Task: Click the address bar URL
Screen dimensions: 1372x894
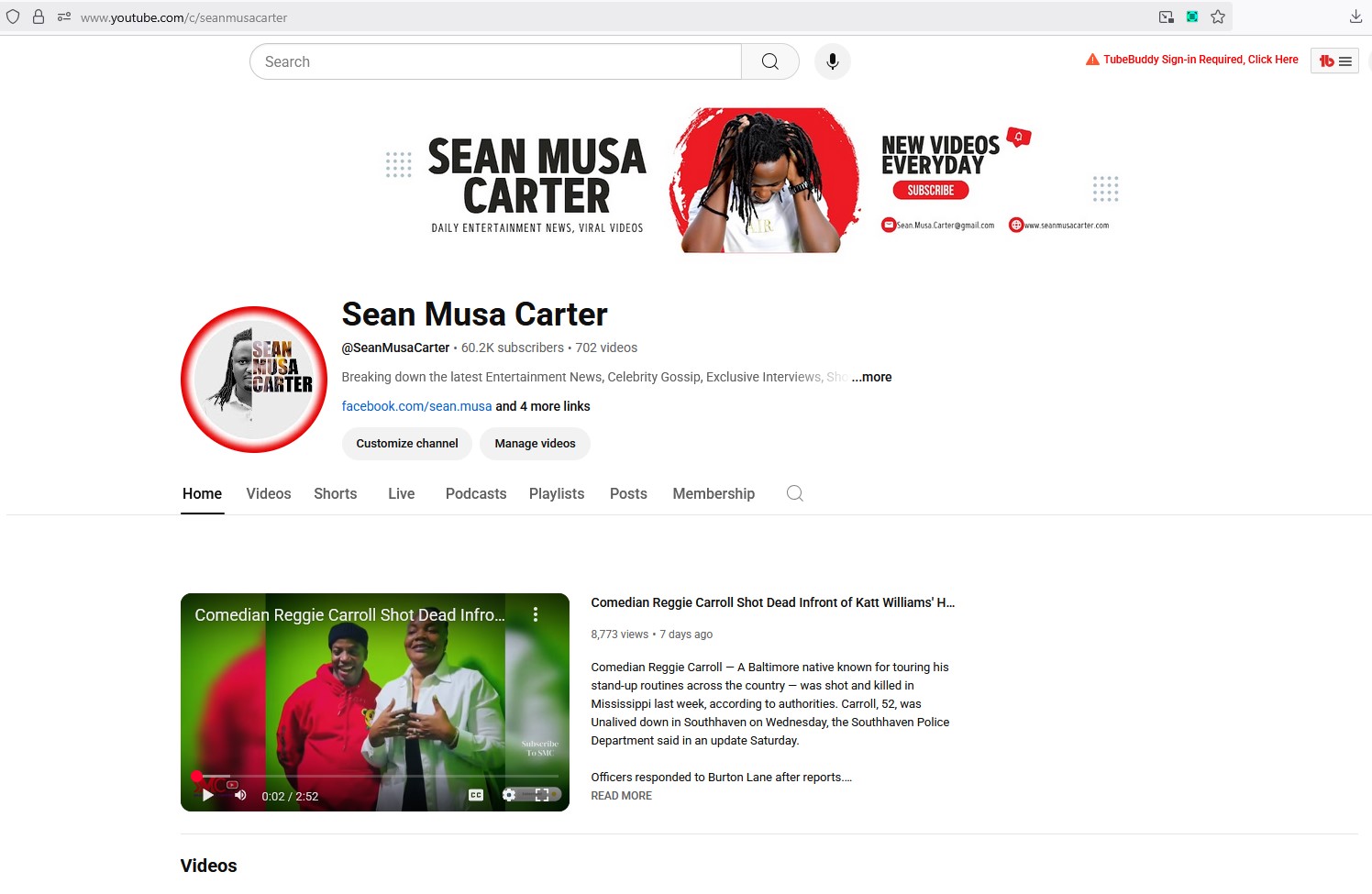Action: [x=183, y=17]
